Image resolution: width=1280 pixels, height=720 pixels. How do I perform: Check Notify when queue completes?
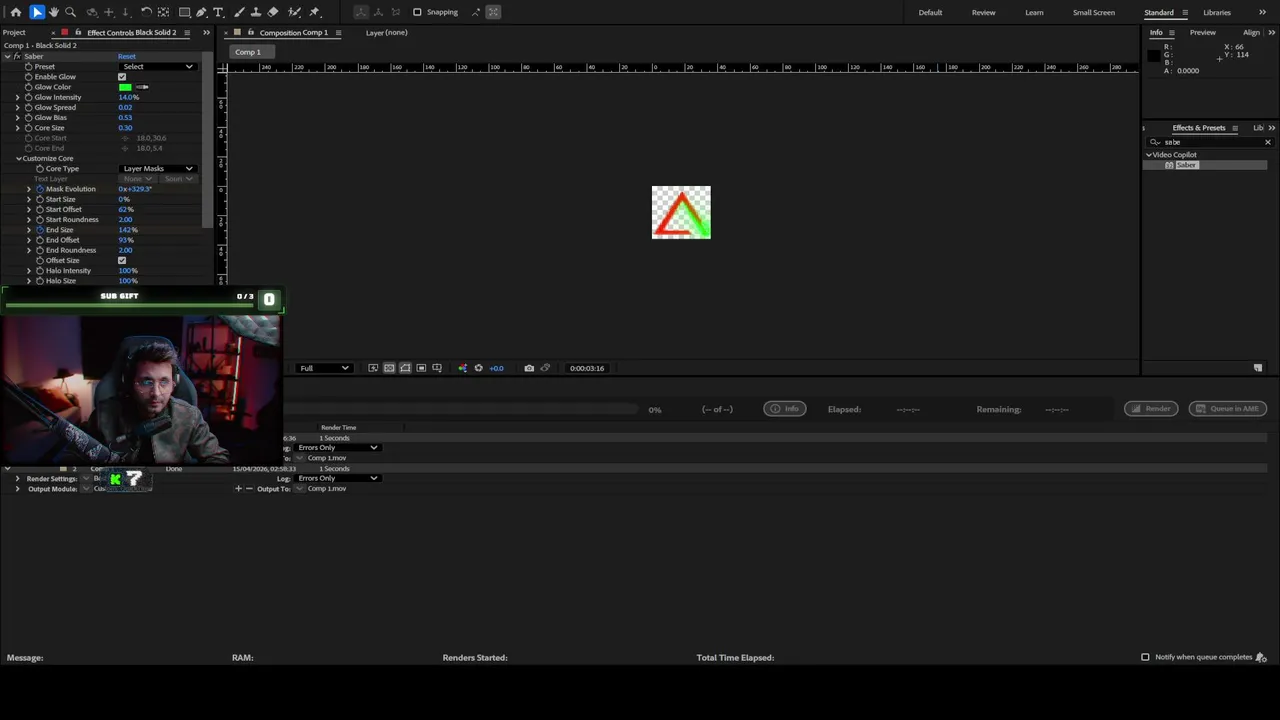(1145, 657)
